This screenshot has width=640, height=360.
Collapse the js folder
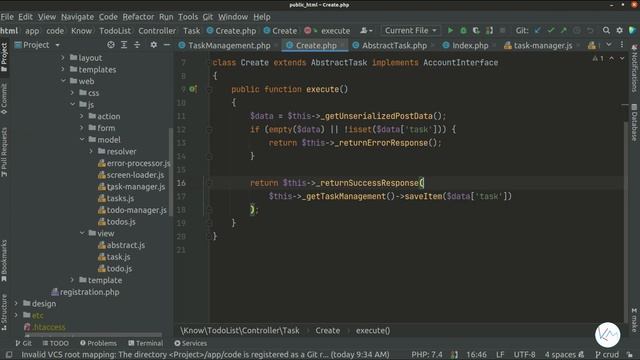72,104
